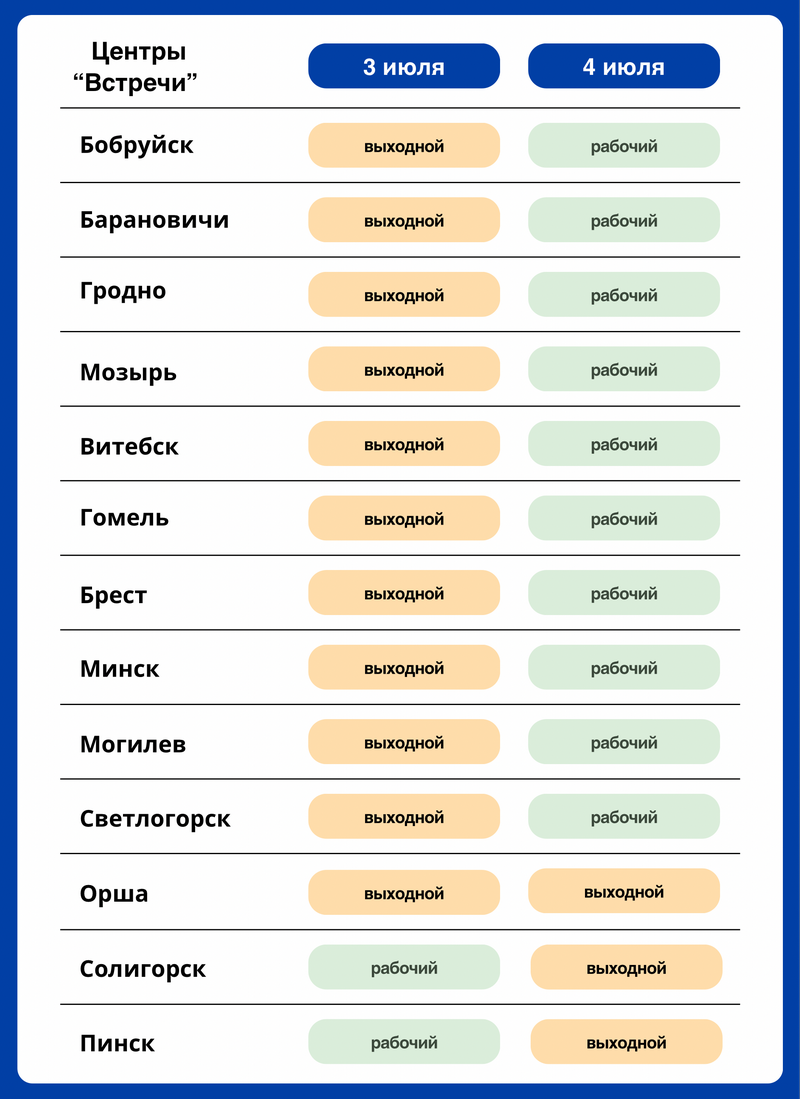Click the "3 июля" header pill

click(403, 66)
